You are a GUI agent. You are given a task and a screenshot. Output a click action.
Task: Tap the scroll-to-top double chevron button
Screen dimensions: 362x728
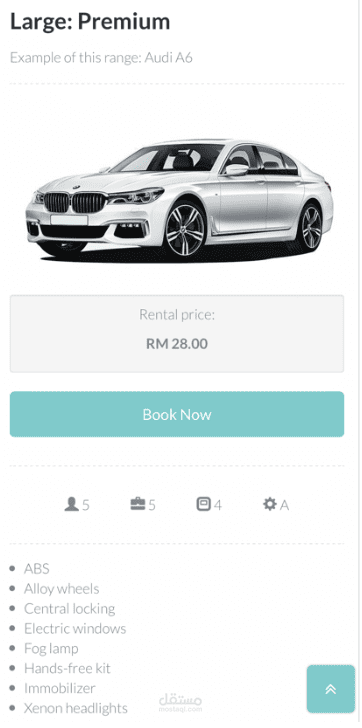coord(330,689)
